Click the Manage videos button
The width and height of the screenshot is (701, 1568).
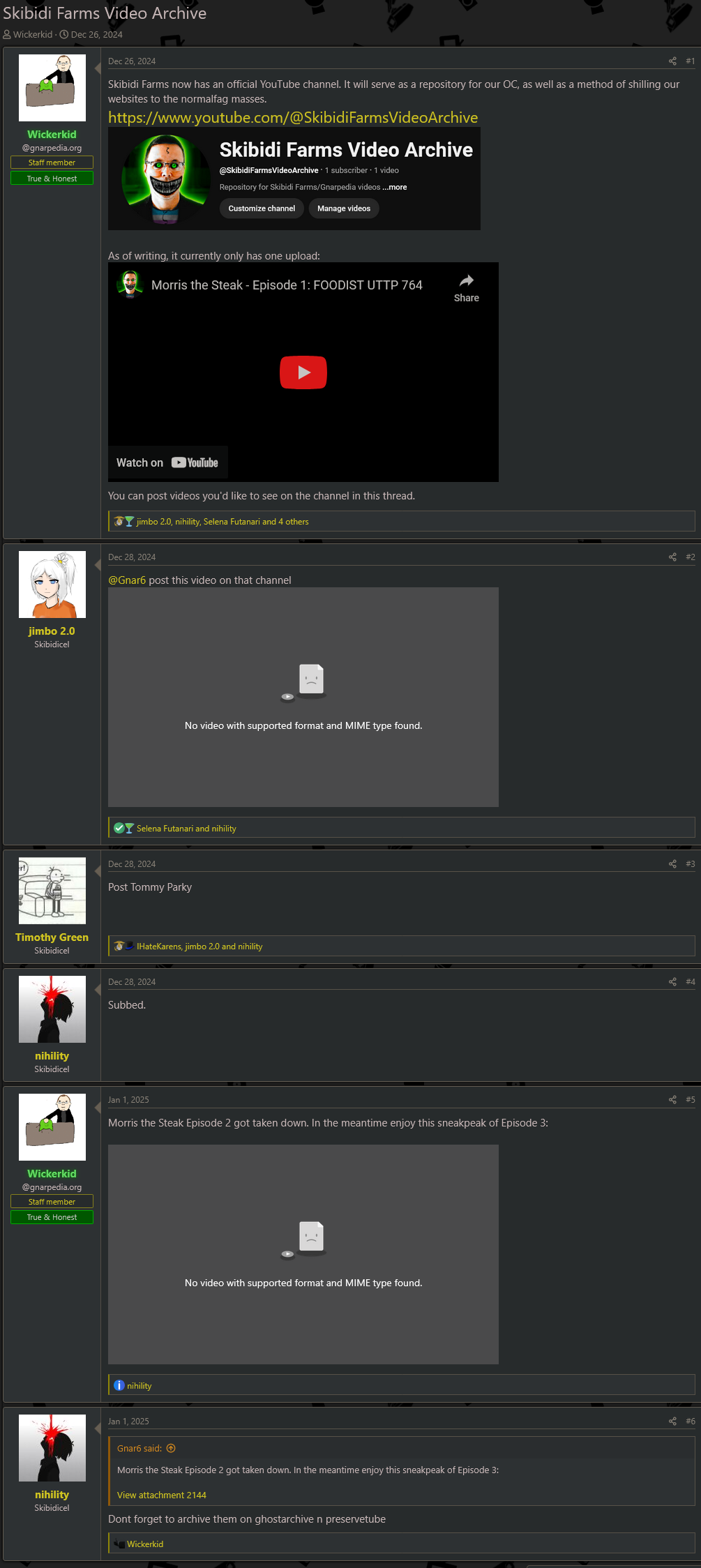(x=344, y=209)
